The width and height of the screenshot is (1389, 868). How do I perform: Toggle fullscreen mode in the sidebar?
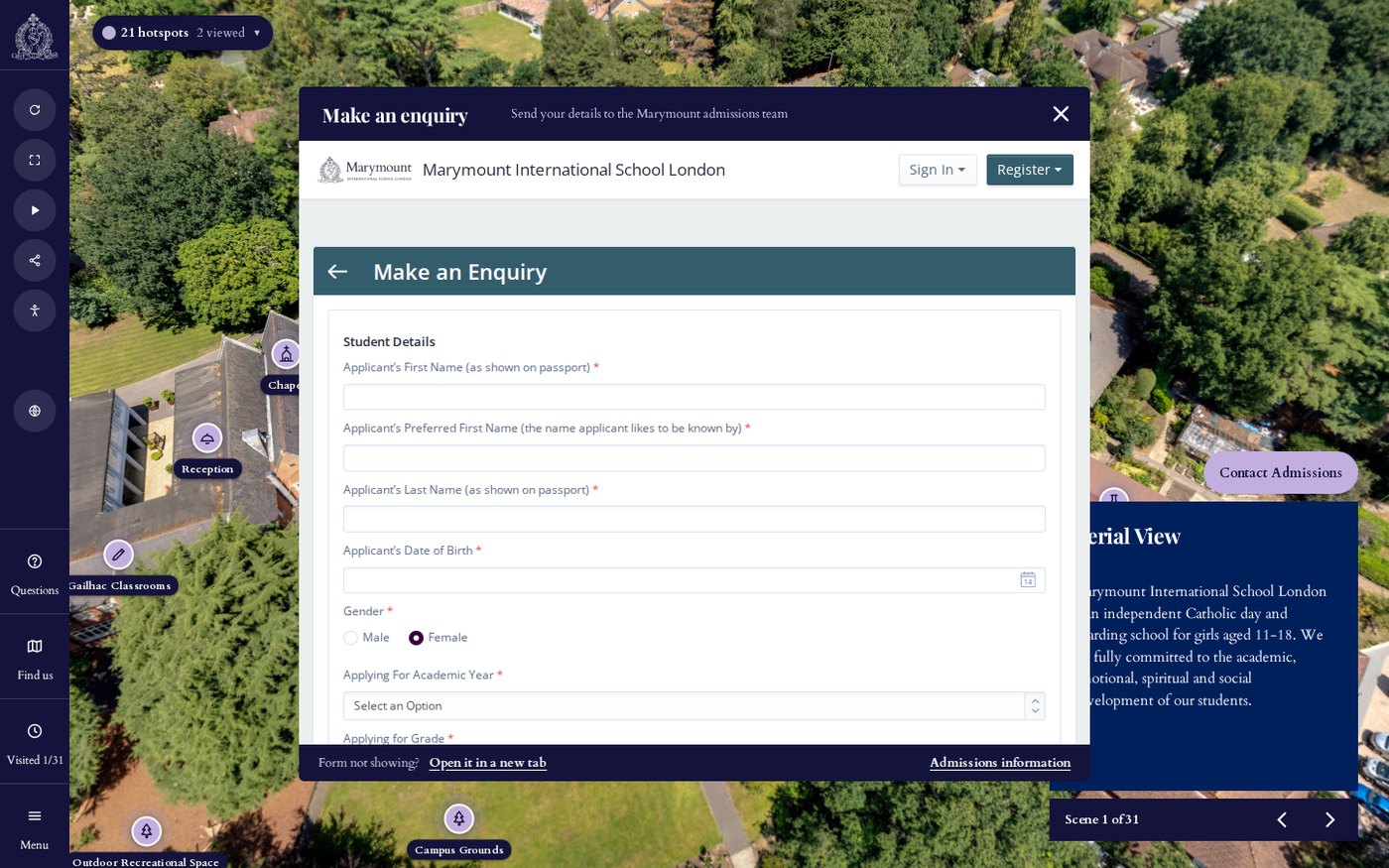click(35, 160)
